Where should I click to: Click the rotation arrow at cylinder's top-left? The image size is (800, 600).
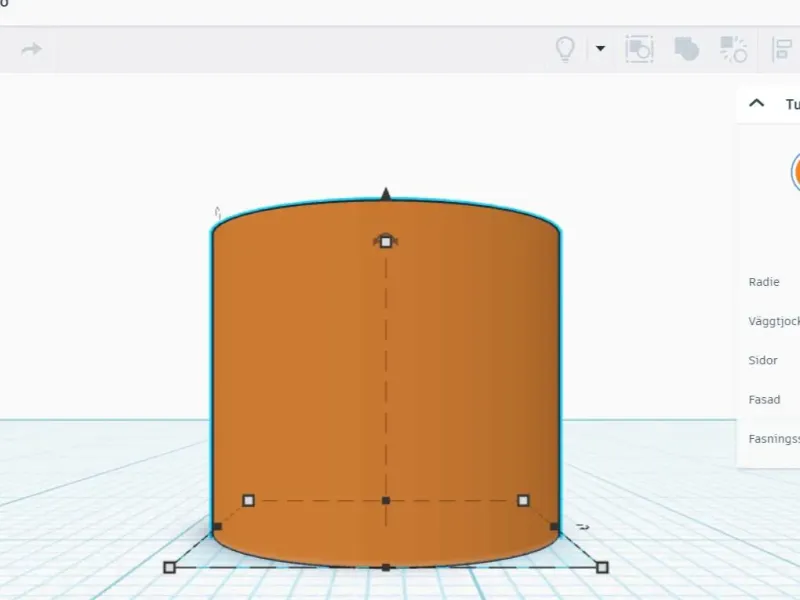coord(218,212)
